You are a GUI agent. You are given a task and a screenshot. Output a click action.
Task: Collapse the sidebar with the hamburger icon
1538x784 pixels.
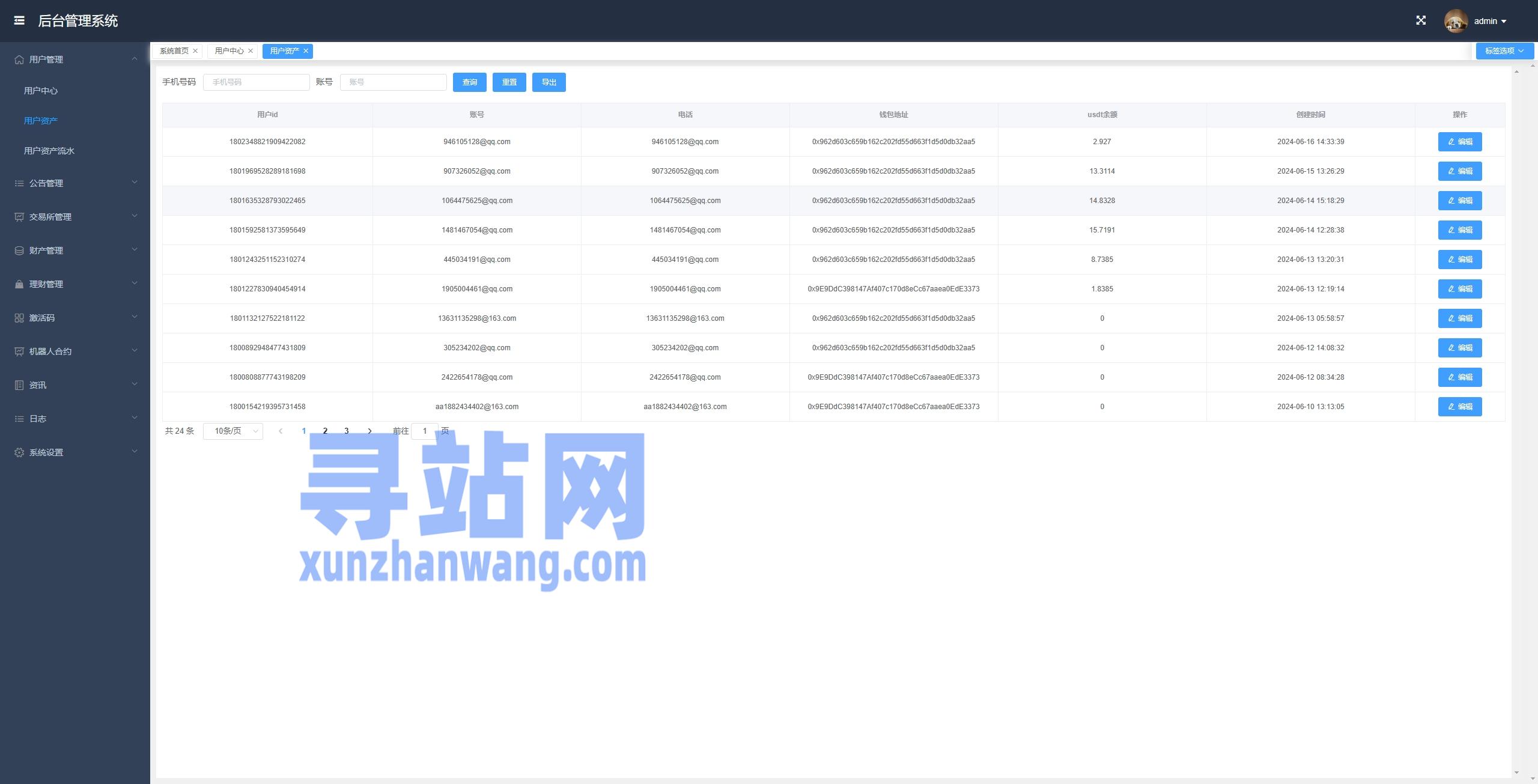[x=19, y=20]
